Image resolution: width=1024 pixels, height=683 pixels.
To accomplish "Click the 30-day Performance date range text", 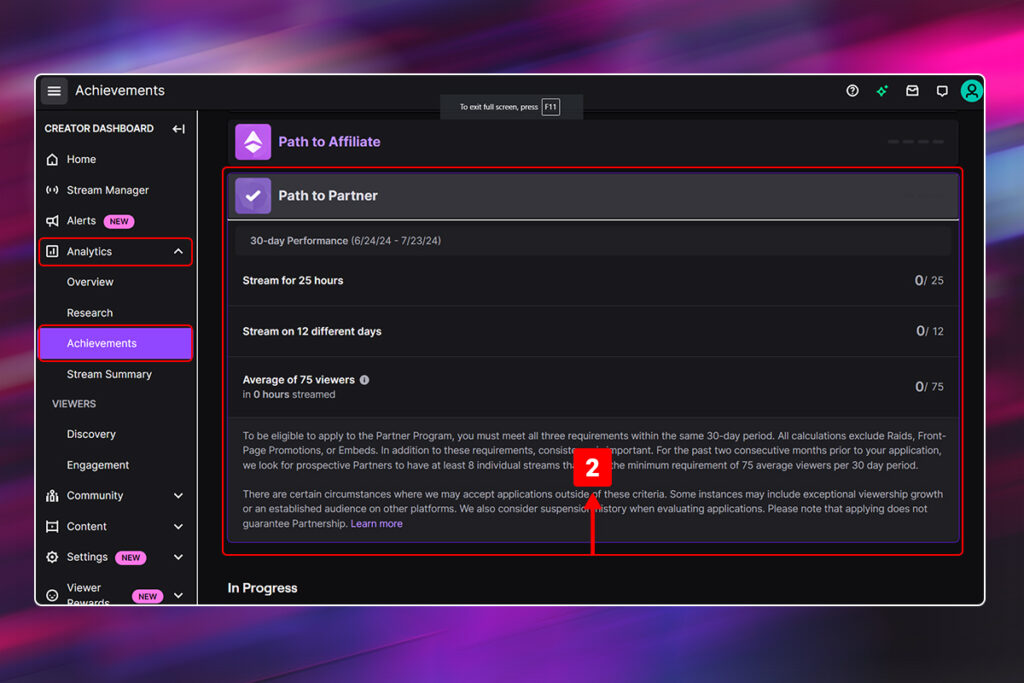I will [345, 241].
